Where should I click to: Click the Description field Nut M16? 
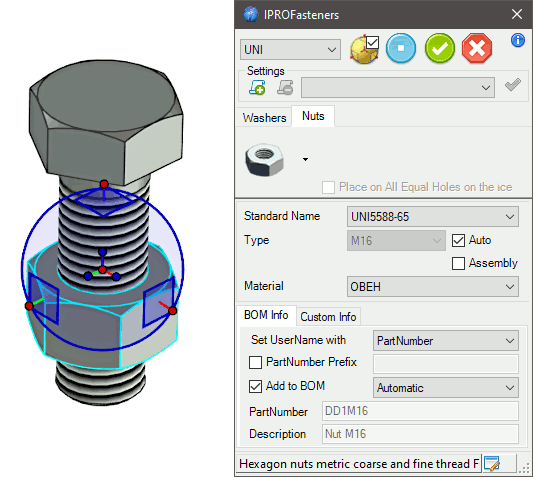pos(420,434)
